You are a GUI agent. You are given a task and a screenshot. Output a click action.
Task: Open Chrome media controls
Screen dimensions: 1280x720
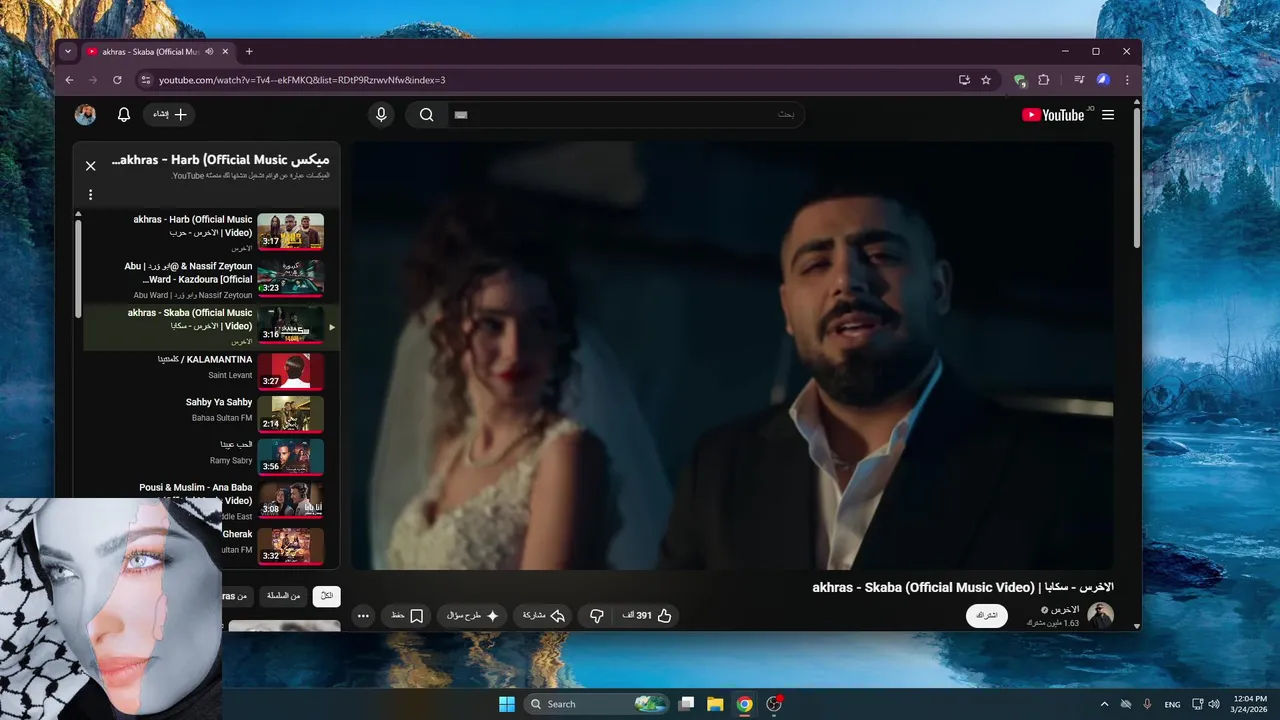pyautogui.click(x=1079, y=80)
